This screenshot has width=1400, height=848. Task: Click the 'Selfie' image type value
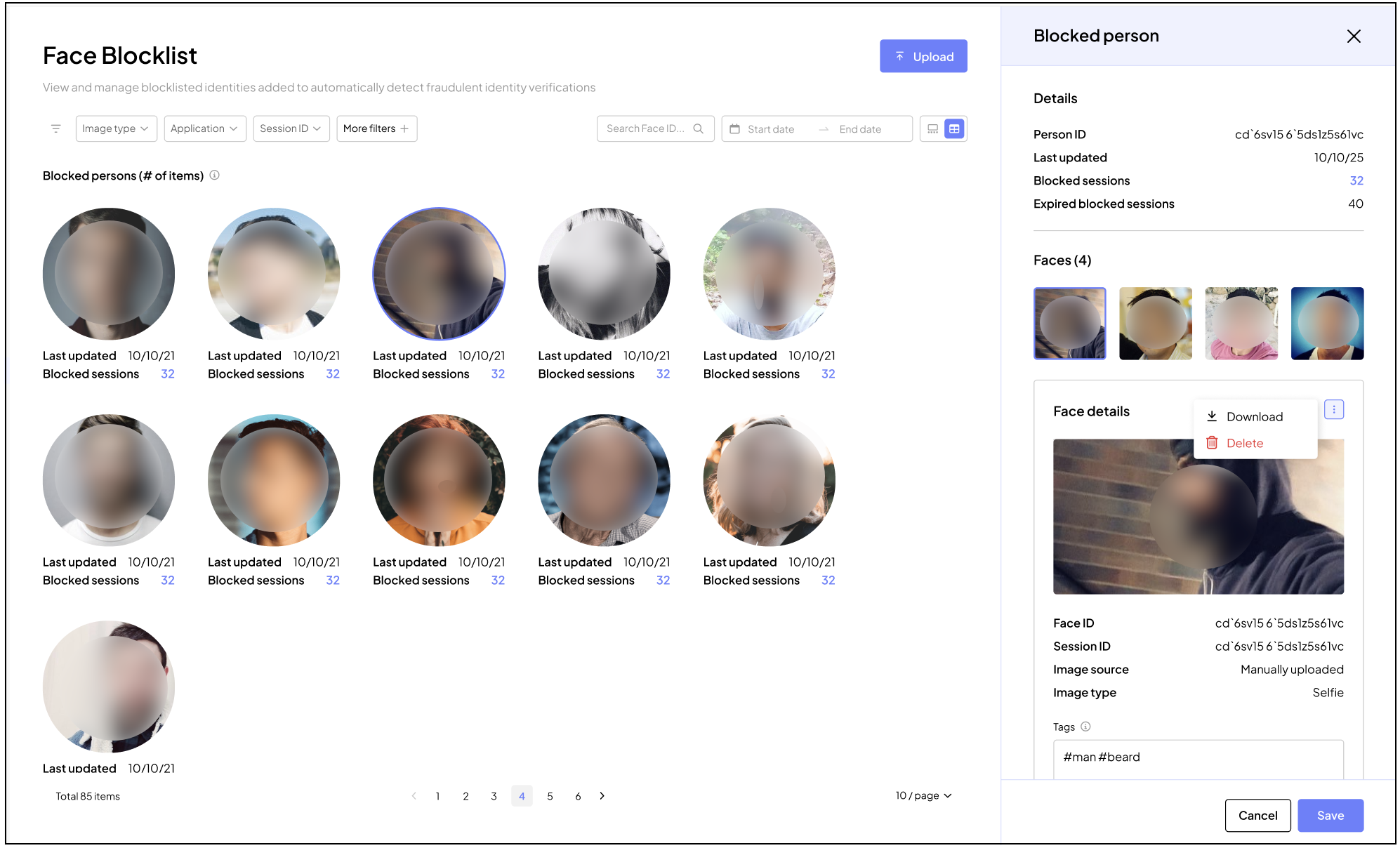pos(1328,693)
